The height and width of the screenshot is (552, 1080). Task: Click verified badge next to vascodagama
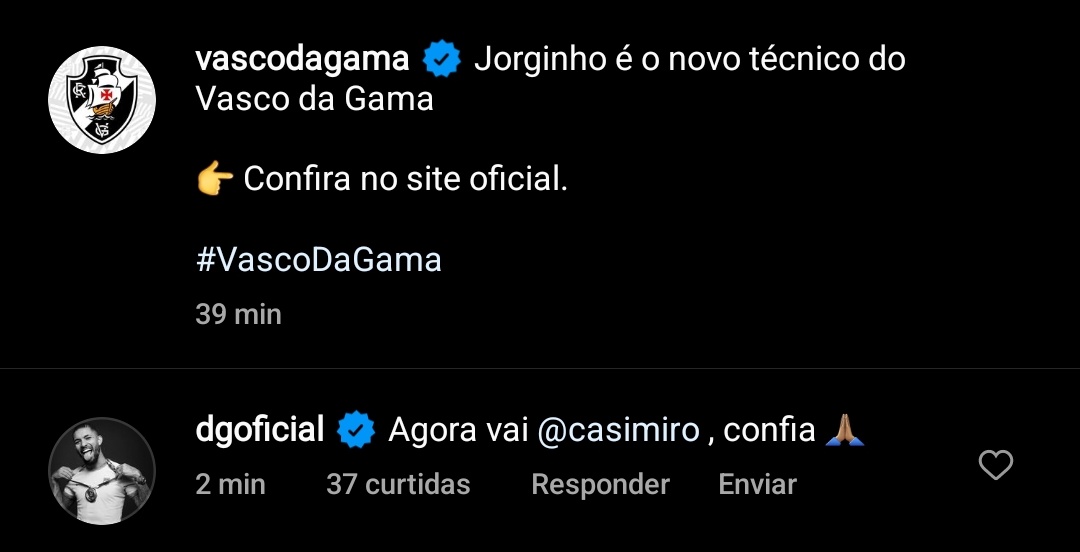(441, 61)
